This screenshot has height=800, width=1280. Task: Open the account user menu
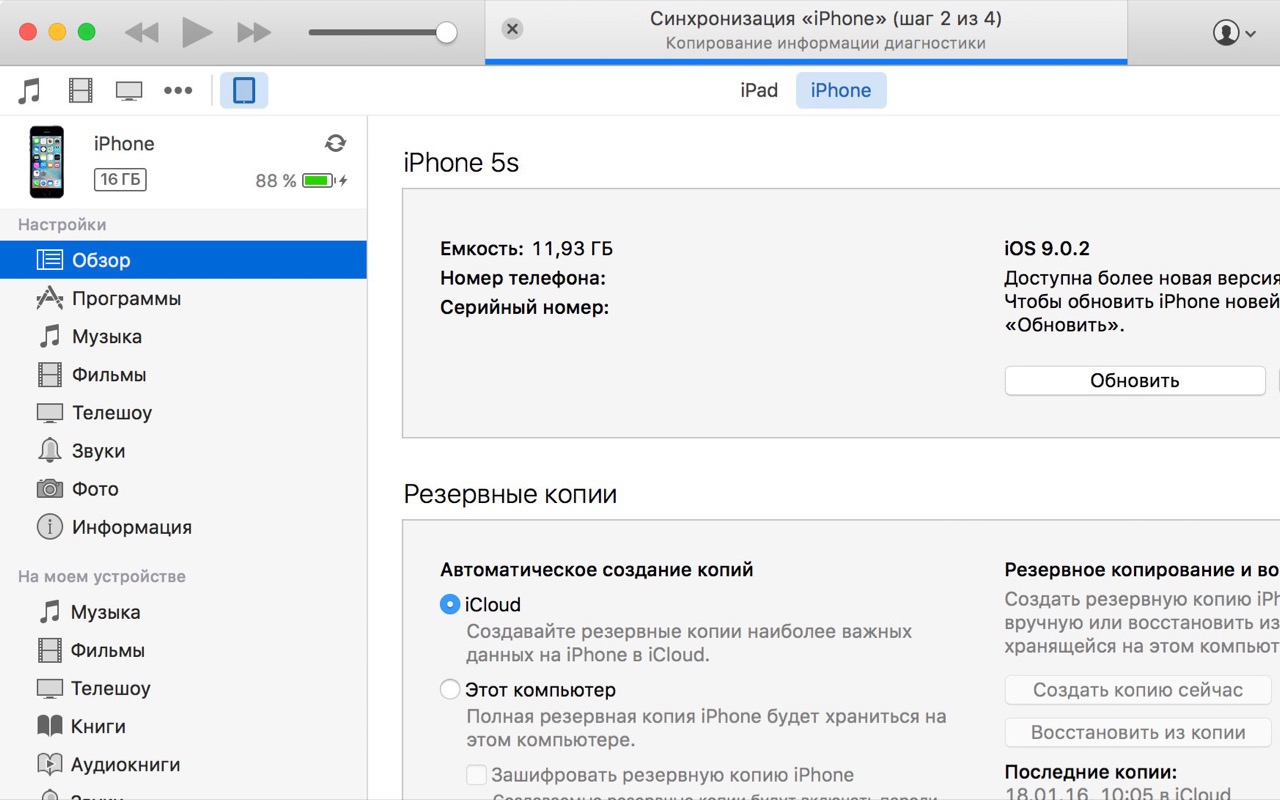[x=1235, y=32]
